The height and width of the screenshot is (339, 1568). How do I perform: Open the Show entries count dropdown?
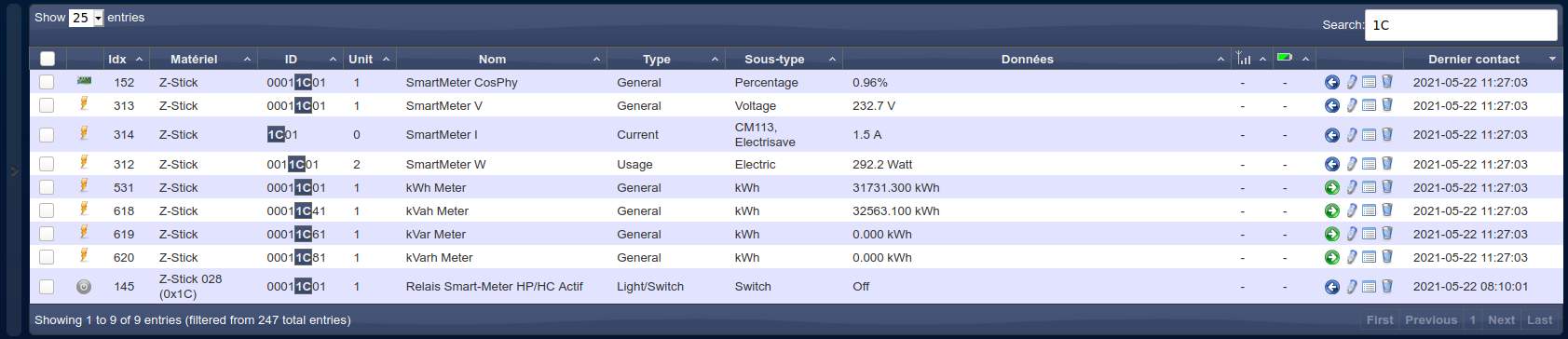coord(86,18)
